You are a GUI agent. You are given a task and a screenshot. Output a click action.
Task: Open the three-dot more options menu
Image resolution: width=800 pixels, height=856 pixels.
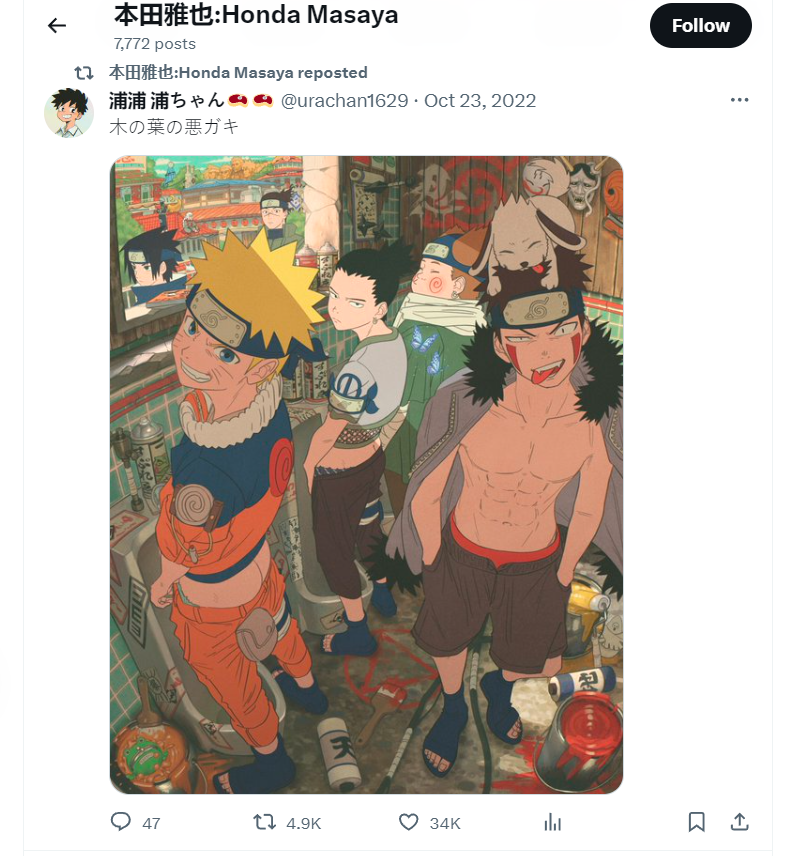click(739, 100)
